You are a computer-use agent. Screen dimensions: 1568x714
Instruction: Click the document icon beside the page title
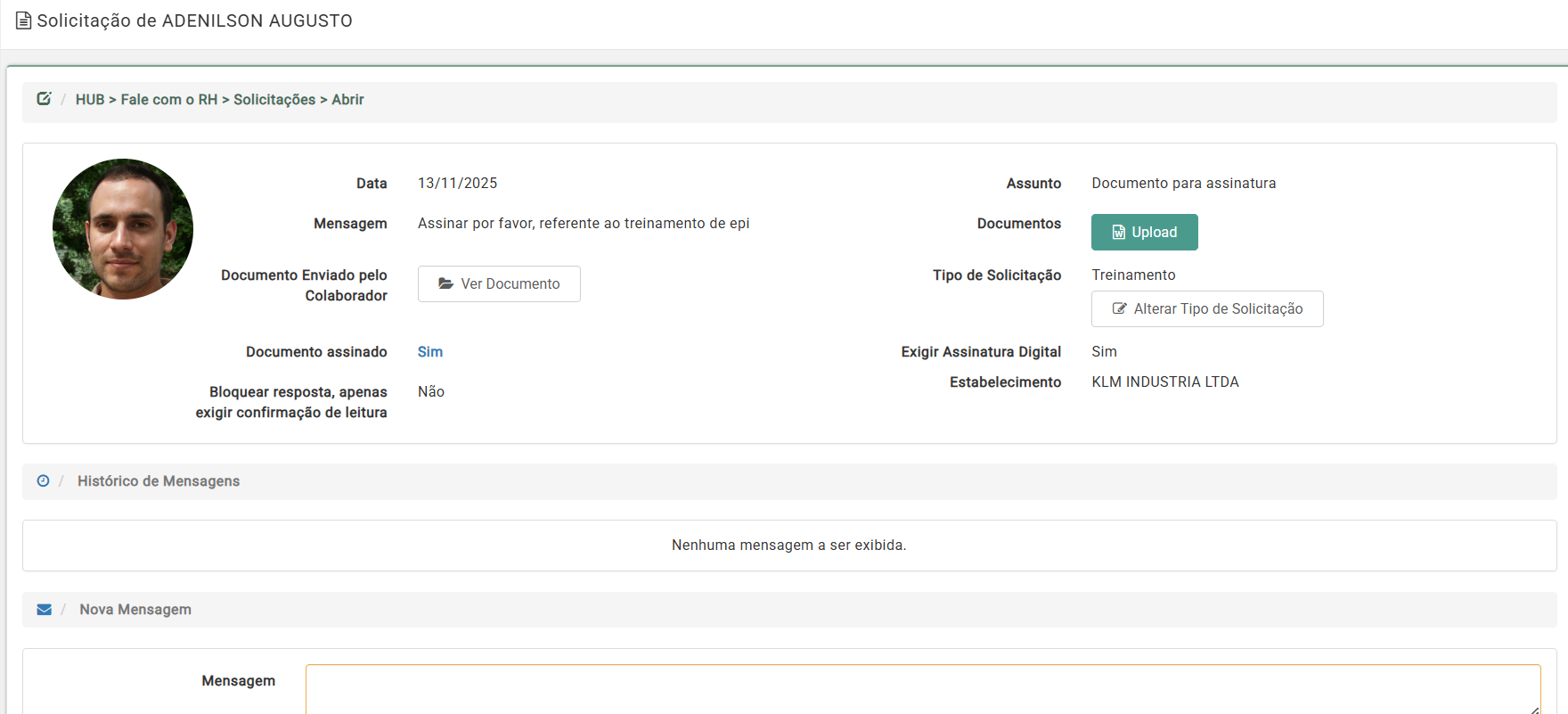coord(24,21)
